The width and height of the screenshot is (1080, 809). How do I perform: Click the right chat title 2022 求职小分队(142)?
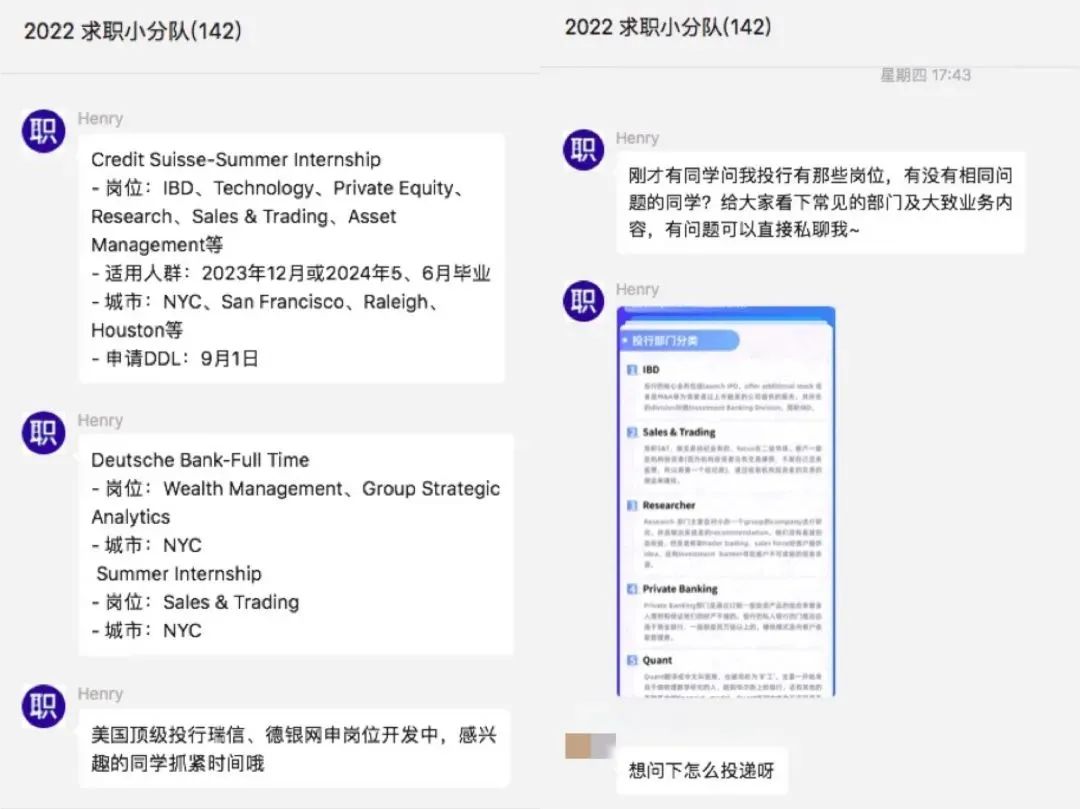click(667, 27)
